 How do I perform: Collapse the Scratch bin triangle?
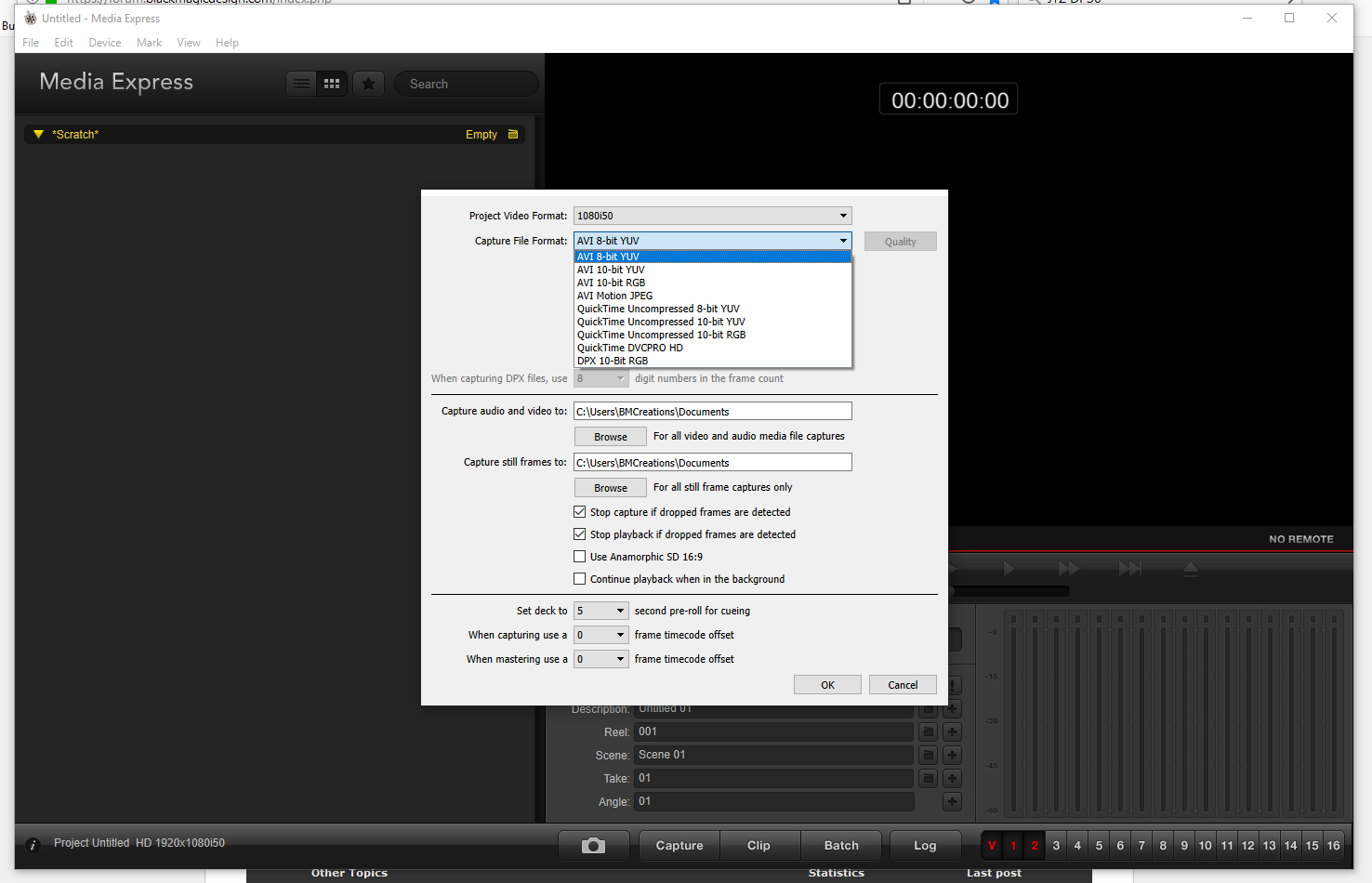point(38,135)
